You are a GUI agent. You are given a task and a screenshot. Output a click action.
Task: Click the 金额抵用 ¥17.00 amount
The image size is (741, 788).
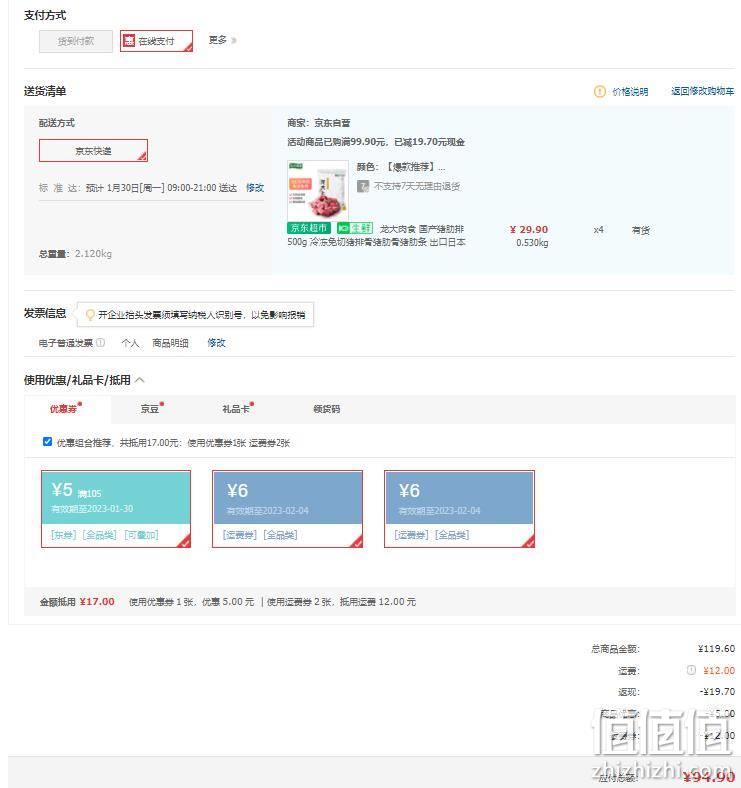(97, 602)
